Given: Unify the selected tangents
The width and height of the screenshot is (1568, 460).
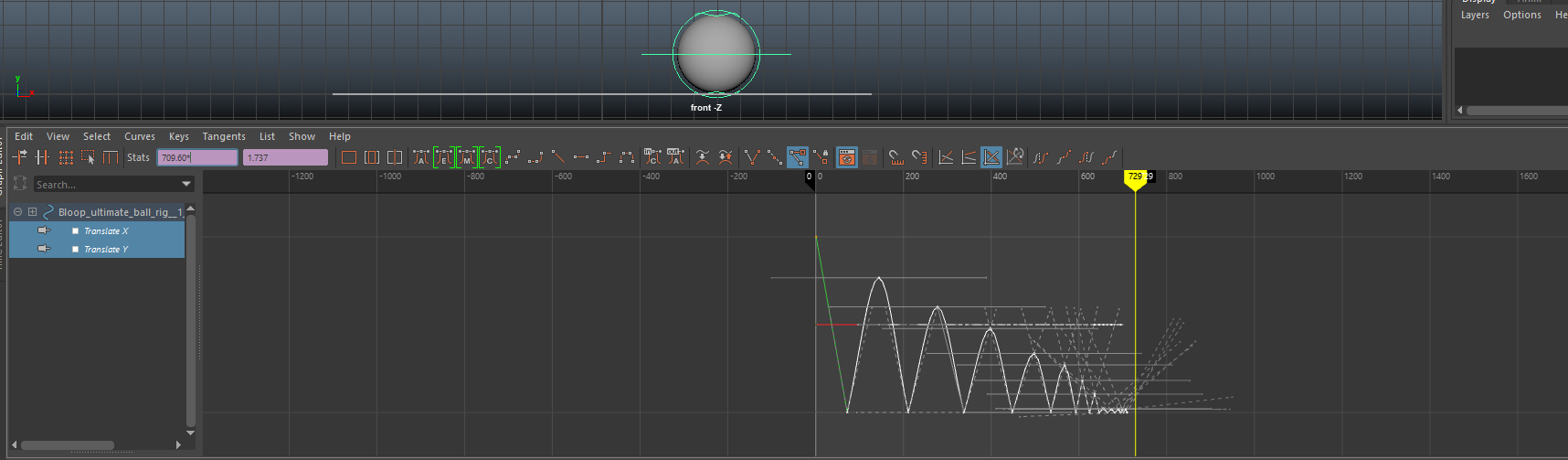Looking at the screenshot, I should coord(775,157).
